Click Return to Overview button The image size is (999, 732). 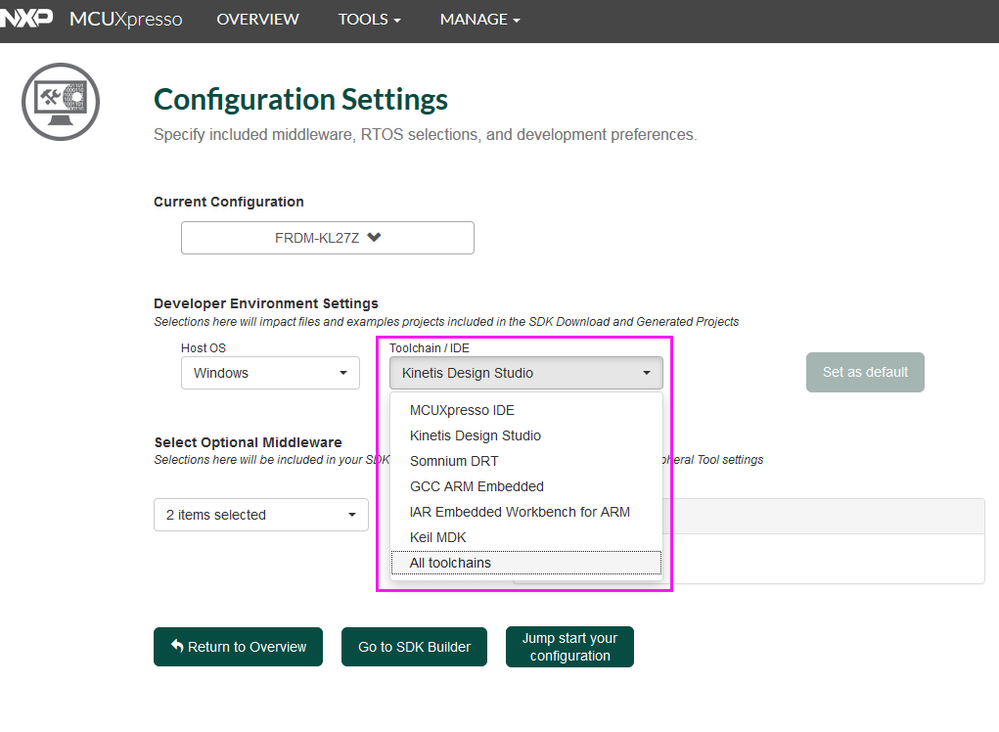238,647
